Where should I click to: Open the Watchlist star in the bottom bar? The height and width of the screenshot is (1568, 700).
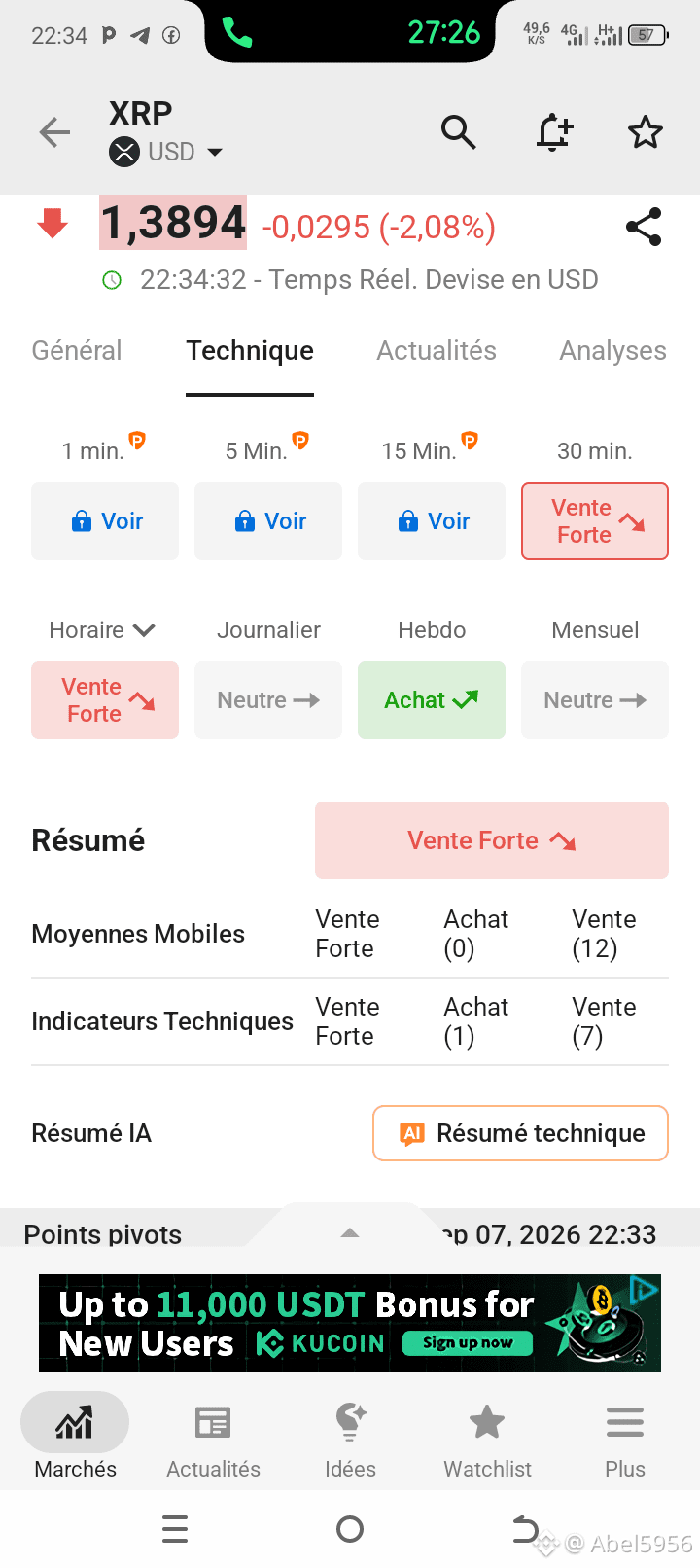point(487,1422)
